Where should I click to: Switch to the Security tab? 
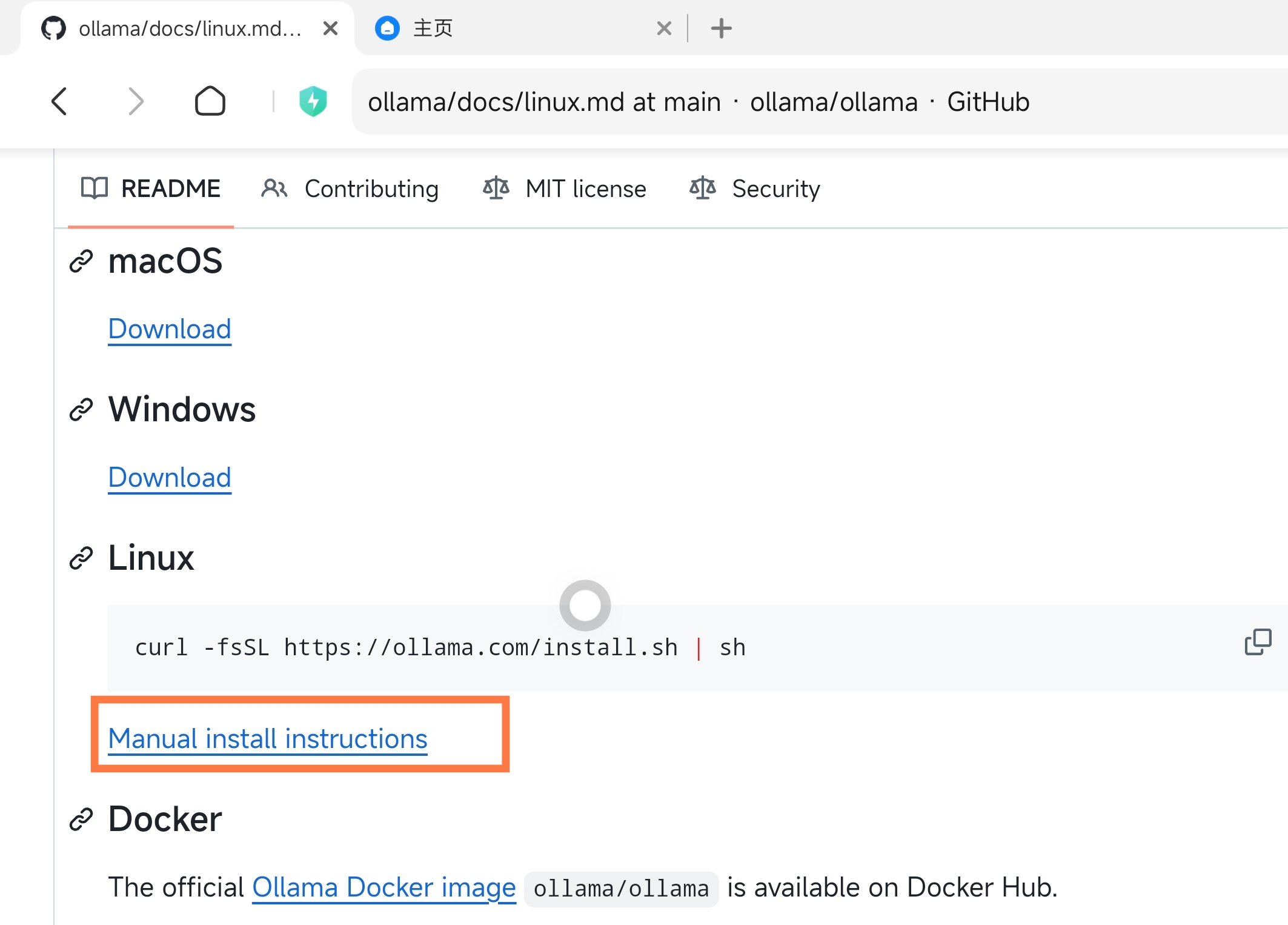click(755, 189)
